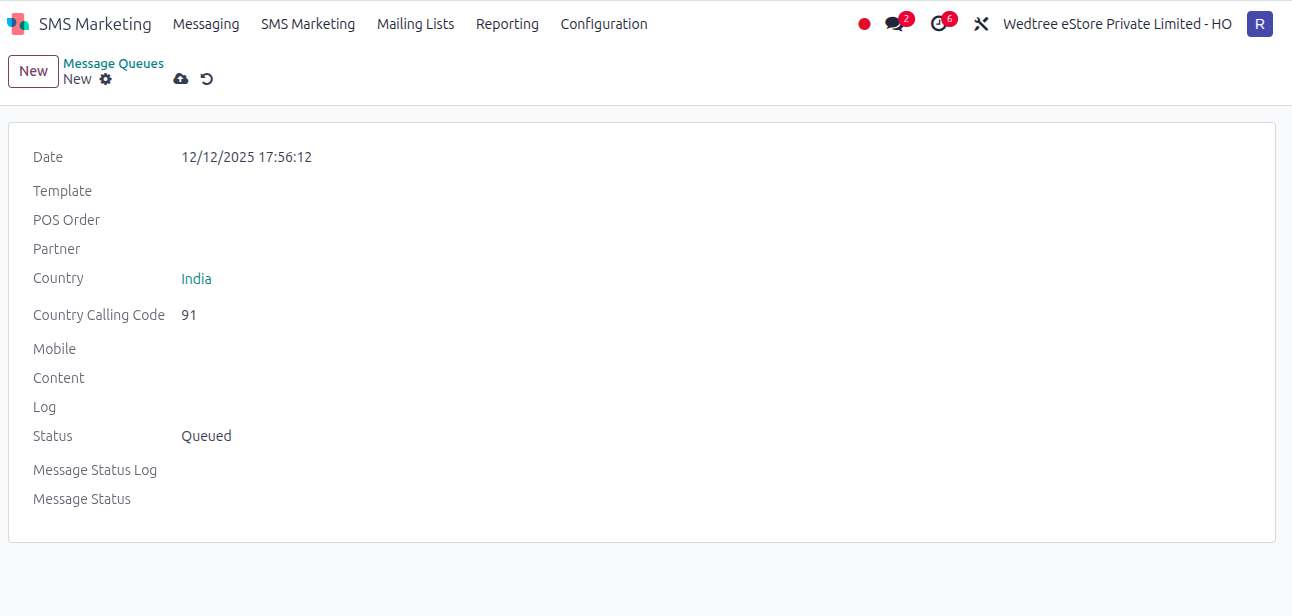Viewport: 1292px width, 616px height.
Task: Switch to the Reporting menu
Action: (x=507, y=24)
